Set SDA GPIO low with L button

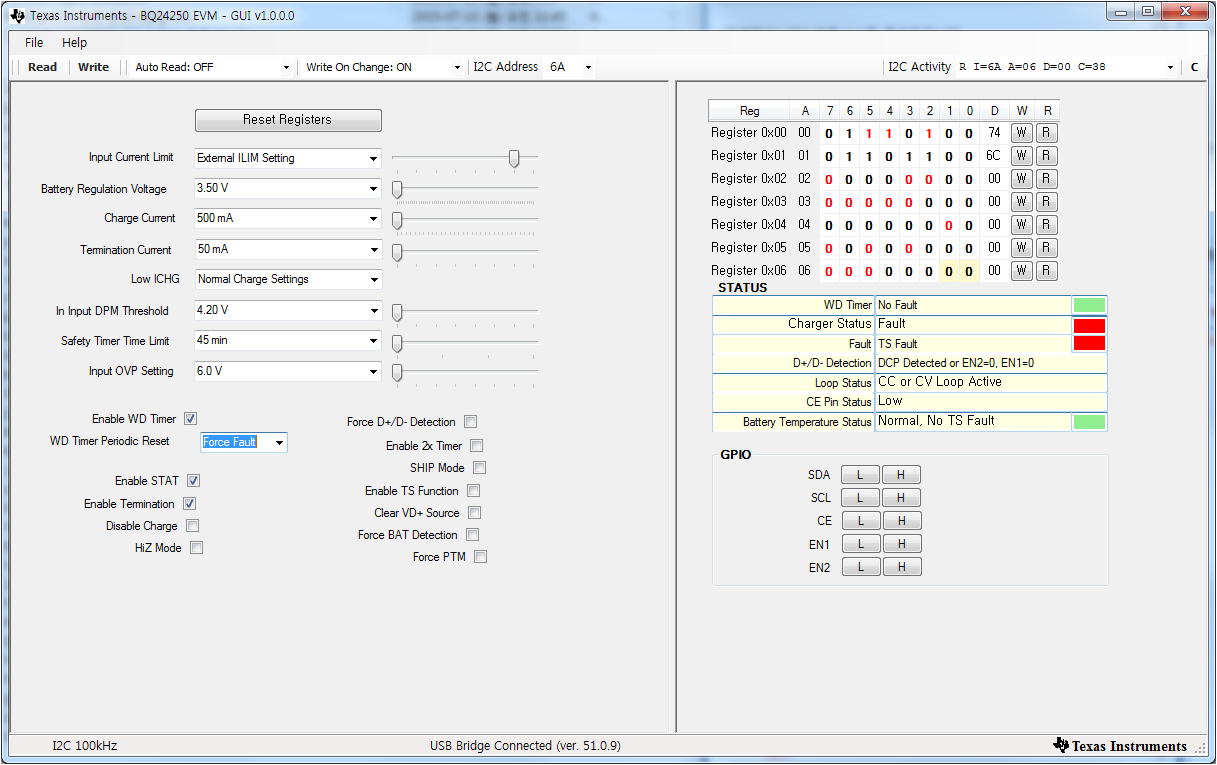click(860, 475)
